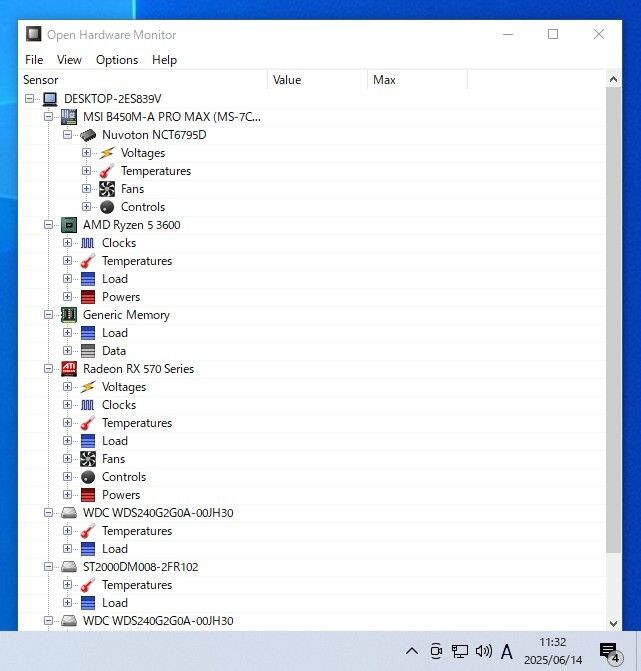Collapse the MSI B450M-A PRO MAX node
The image size is (641, 671).
48,117
